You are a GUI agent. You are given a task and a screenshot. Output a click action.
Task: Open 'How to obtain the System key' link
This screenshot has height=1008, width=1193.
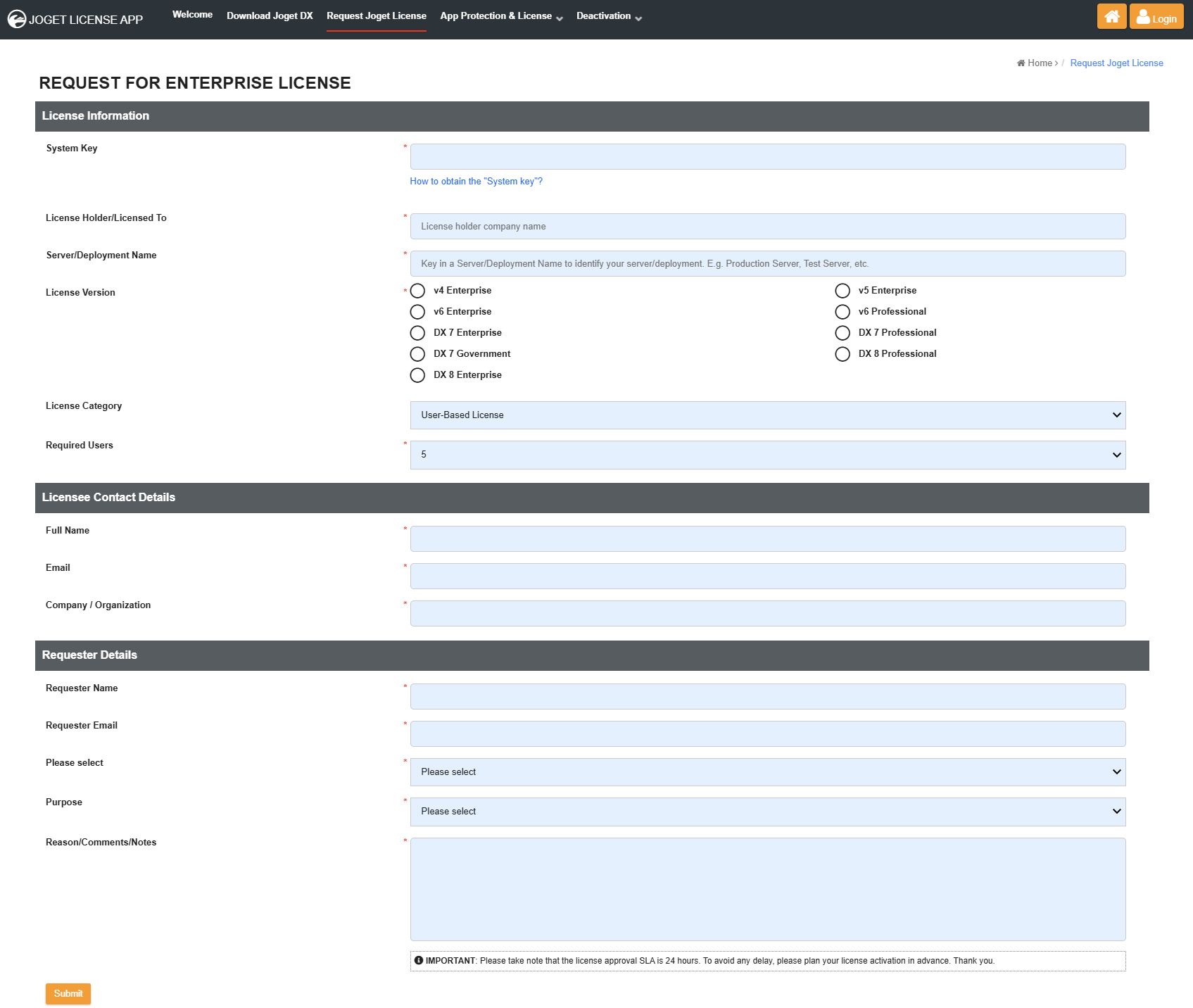pos(476,182)
